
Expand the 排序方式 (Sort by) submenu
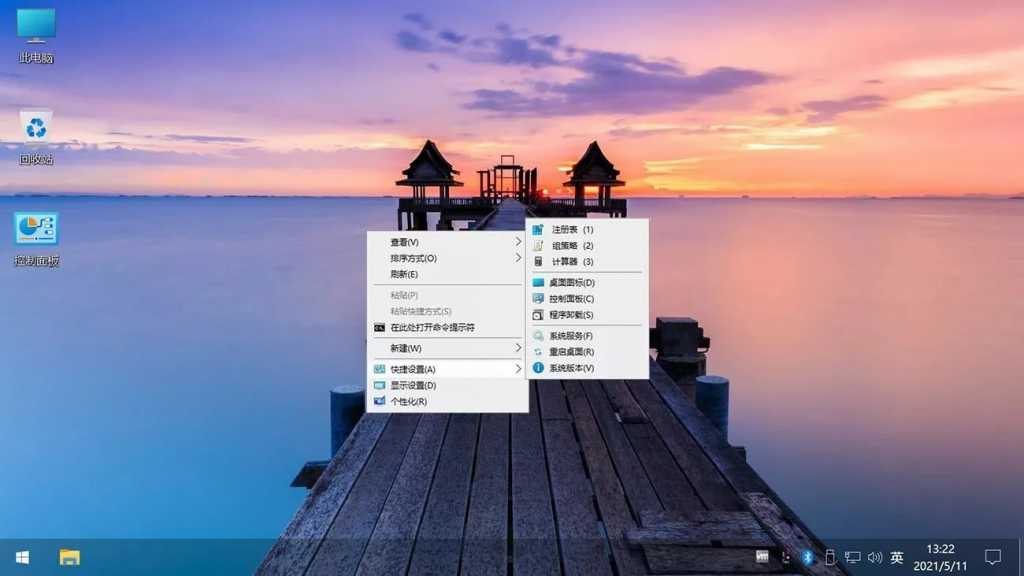tap(440, 257)
